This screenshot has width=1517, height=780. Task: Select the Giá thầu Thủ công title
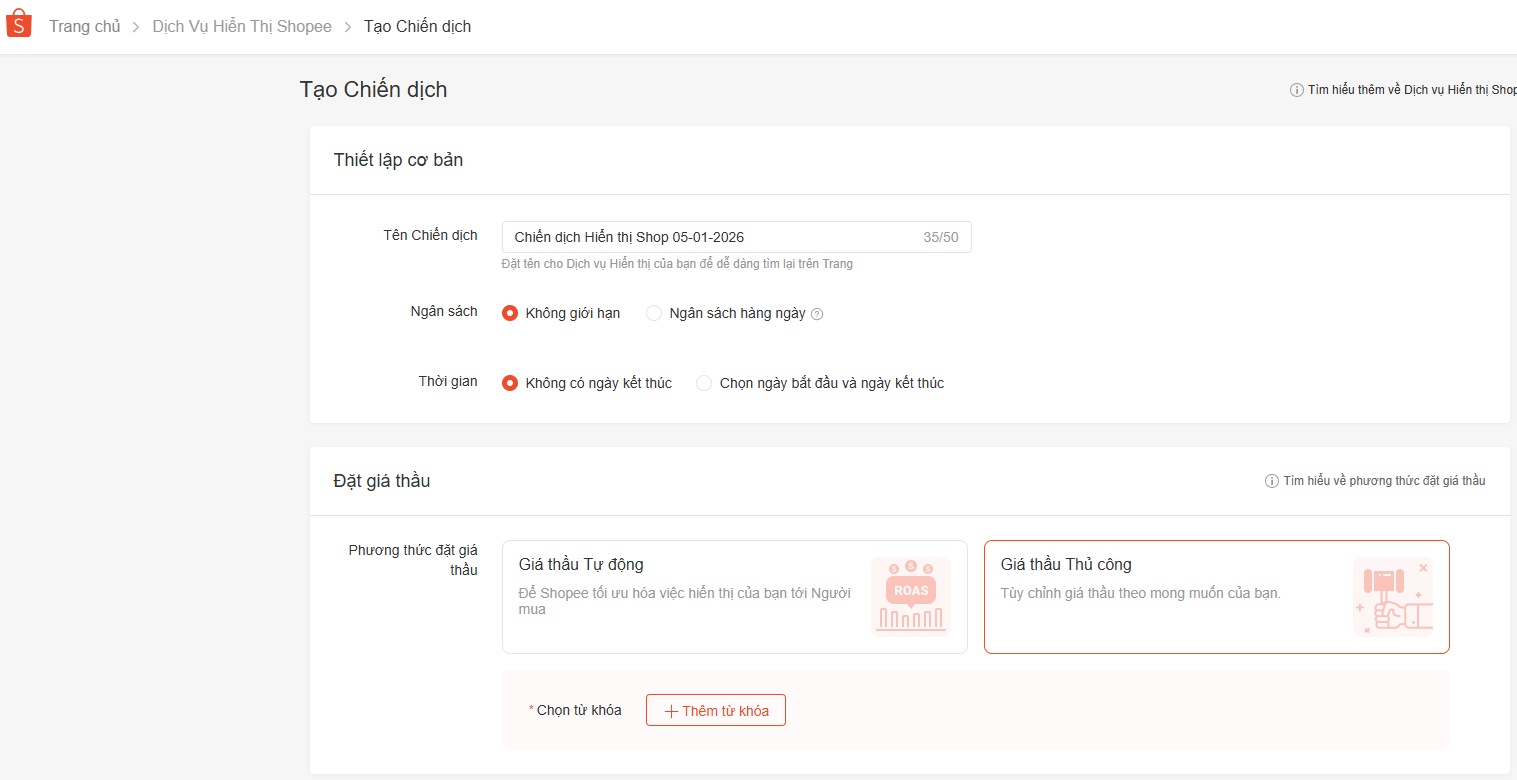[1066, 565]
